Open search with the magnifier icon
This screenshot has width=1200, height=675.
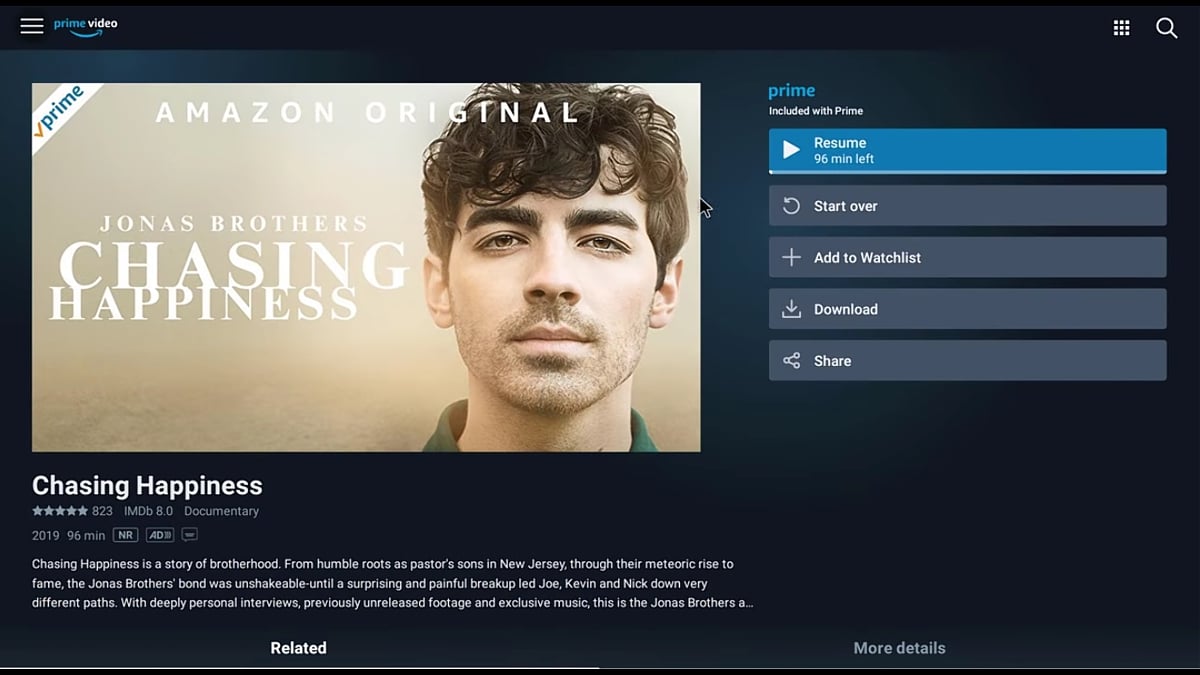[x=1167, y=28]
